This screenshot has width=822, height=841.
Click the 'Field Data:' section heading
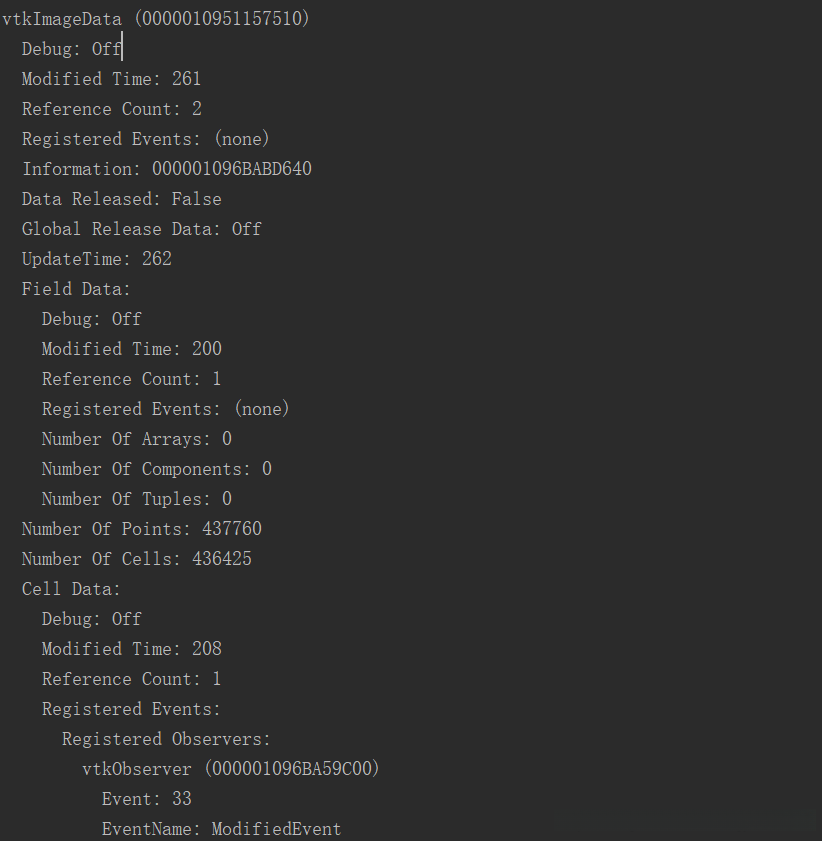click(76, 289)
